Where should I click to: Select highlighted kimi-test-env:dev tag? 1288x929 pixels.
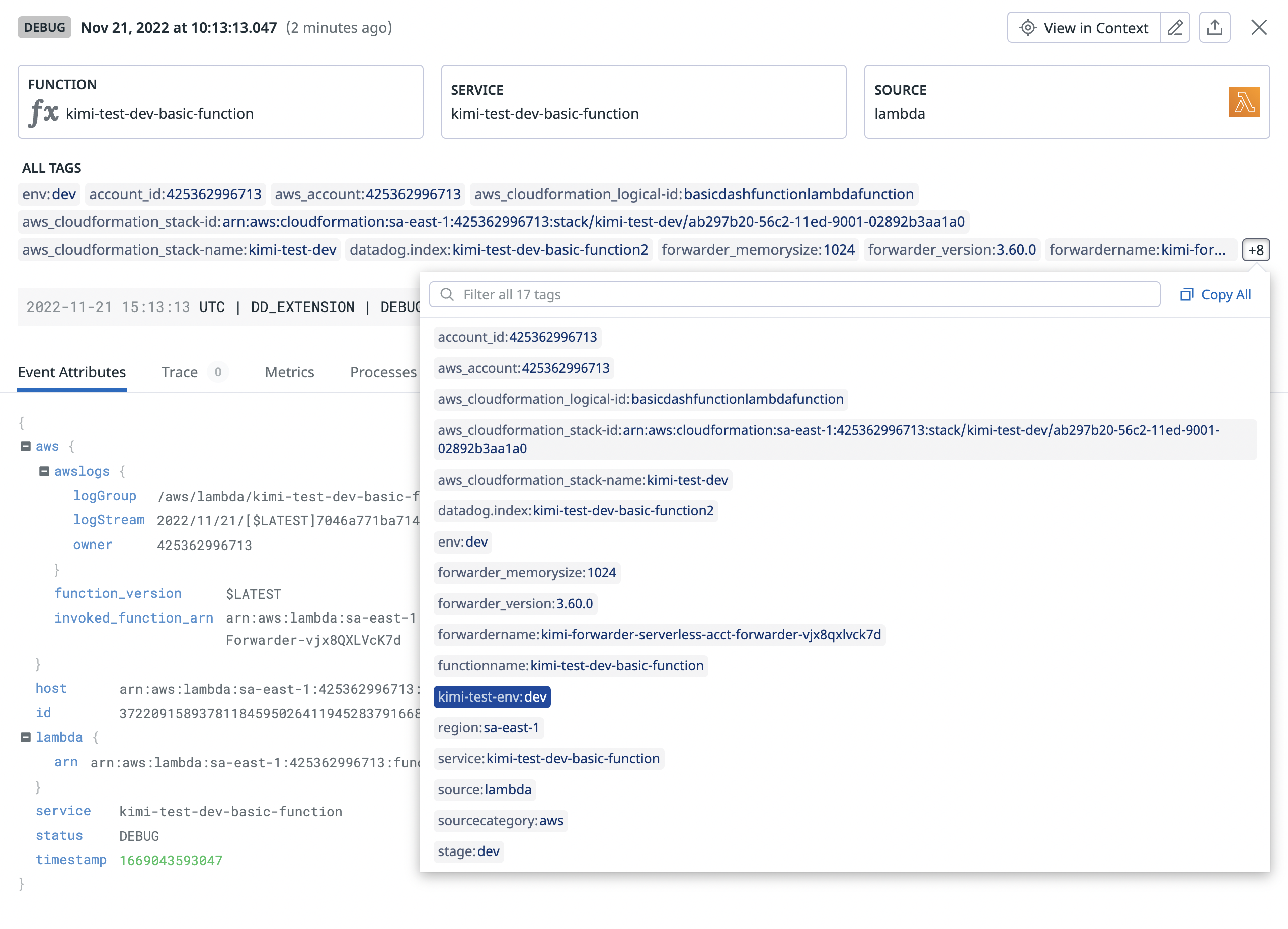(x=492, y=696)
